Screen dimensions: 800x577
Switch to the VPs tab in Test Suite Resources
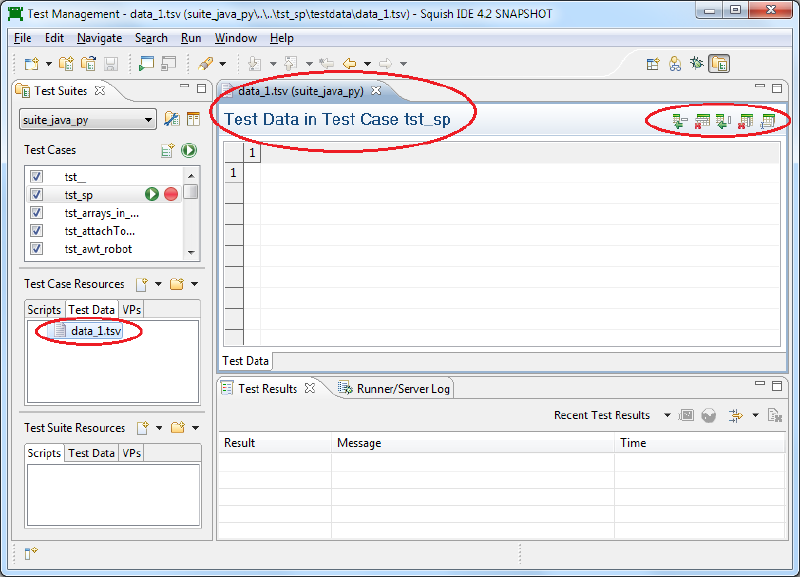[x=130, y=453]
